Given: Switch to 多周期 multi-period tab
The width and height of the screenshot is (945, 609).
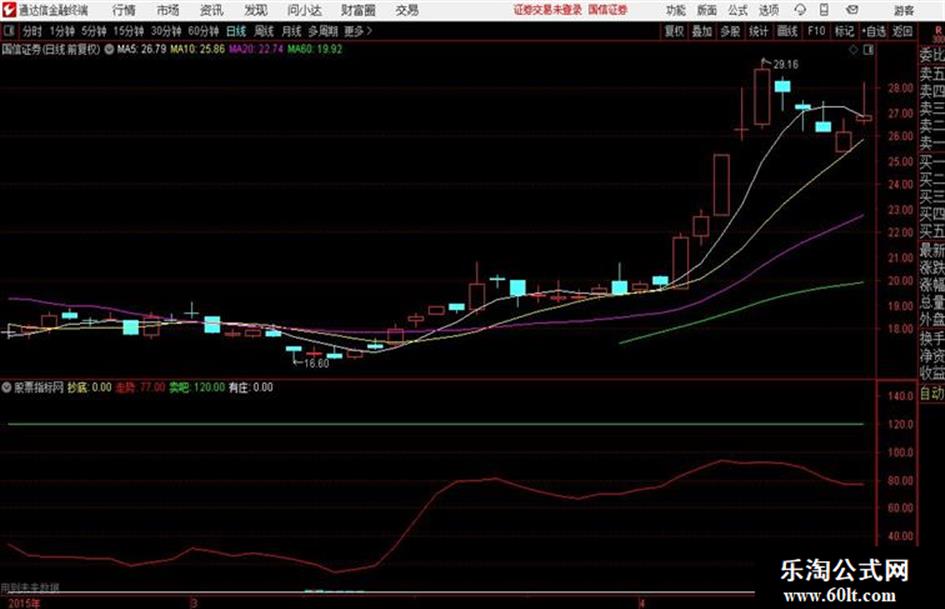Looking at the screenshot, I should click(x=323, y=31).
